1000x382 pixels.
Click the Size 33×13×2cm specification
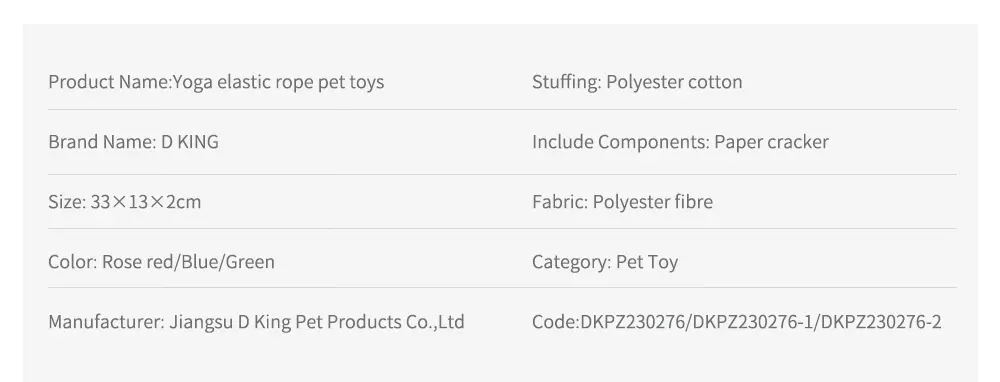click(124, 202)
